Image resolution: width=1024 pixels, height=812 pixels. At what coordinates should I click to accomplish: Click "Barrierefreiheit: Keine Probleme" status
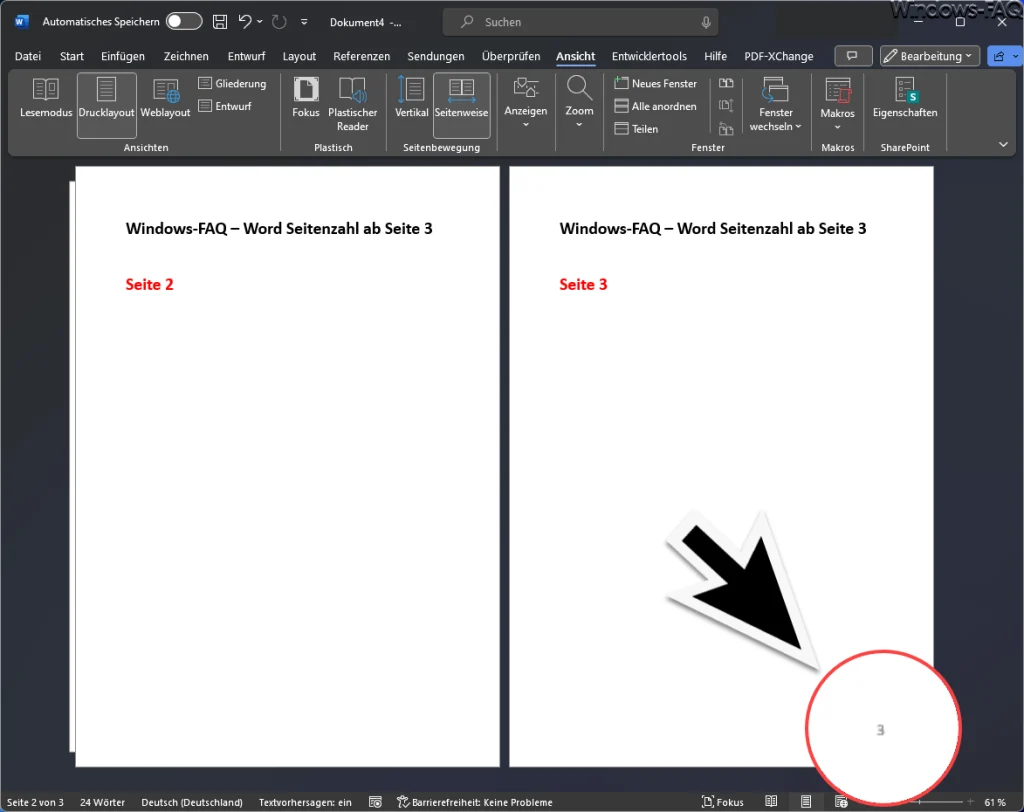[x=475, y=802]
